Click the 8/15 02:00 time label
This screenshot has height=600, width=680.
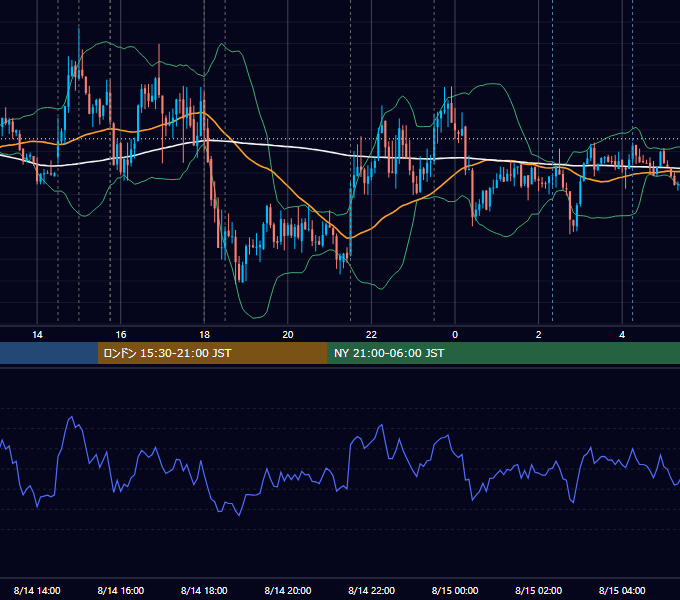pos(538,590)
